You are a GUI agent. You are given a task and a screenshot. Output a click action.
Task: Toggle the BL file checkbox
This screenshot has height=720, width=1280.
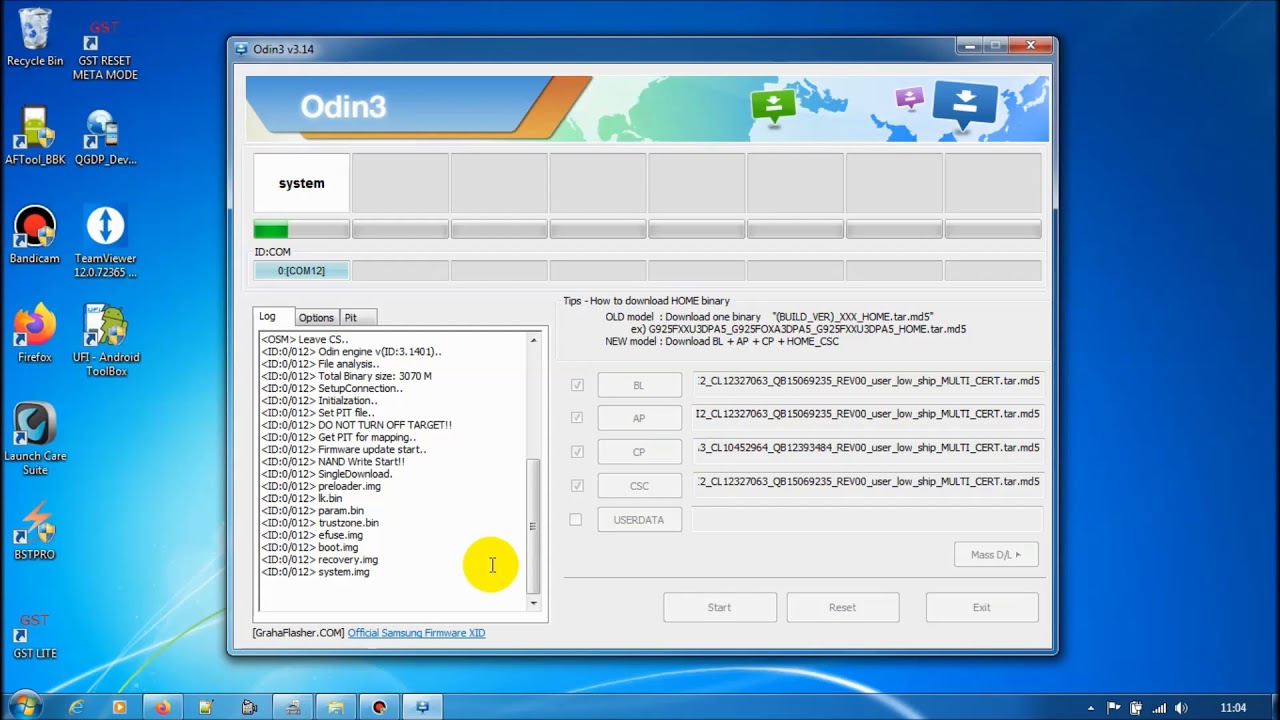click(577, 385)
